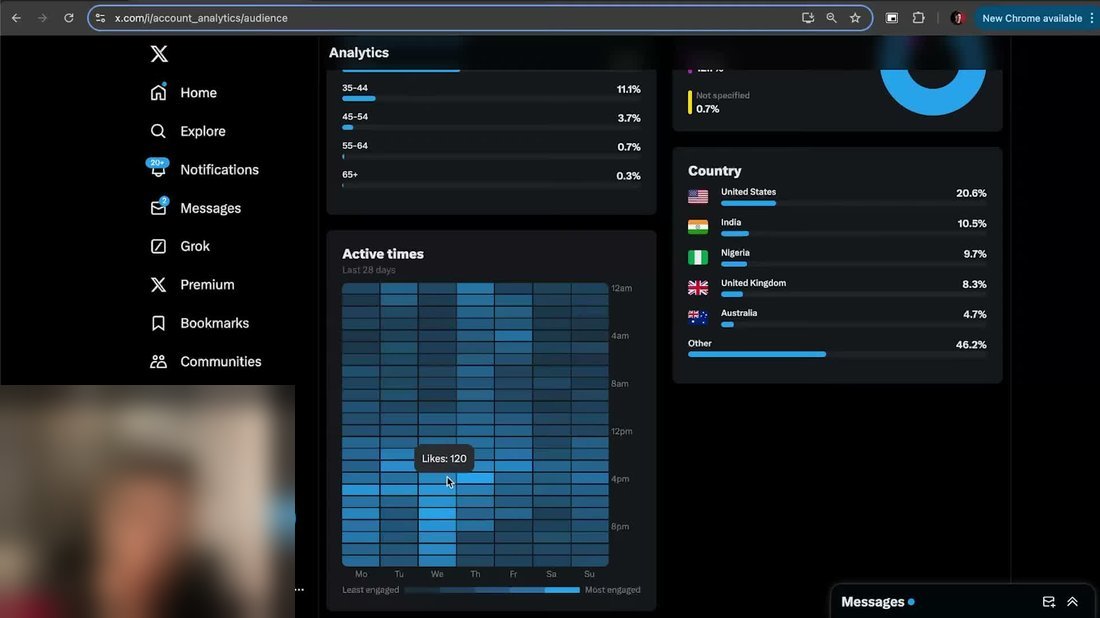Open Bookmarks in the sidebar

point(199,323)
